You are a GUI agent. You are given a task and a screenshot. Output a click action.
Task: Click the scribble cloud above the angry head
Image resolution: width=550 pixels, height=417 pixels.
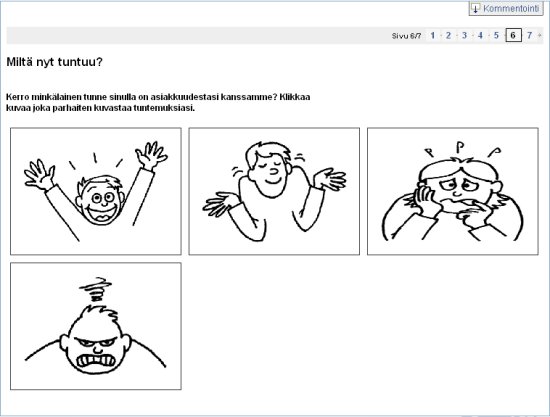click(x=95, y=289)
